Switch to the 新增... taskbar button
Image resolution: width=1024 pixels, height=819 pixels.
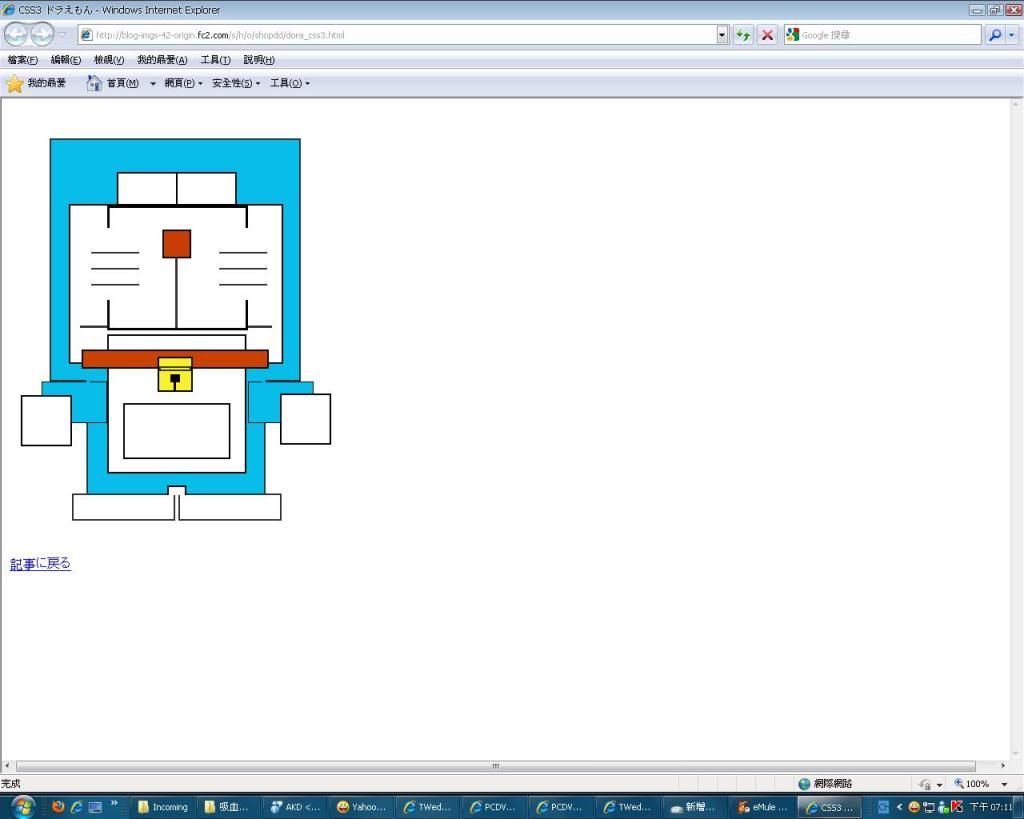696,807
